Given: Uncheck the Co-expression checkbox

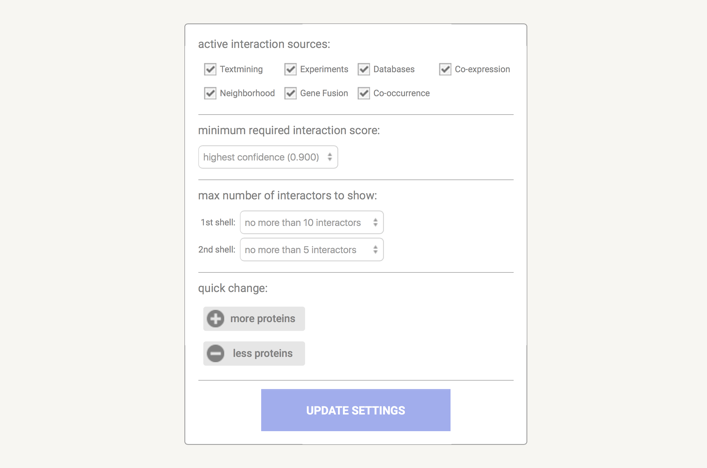Looking at the screenshot, I should click(x=445, y=69).
